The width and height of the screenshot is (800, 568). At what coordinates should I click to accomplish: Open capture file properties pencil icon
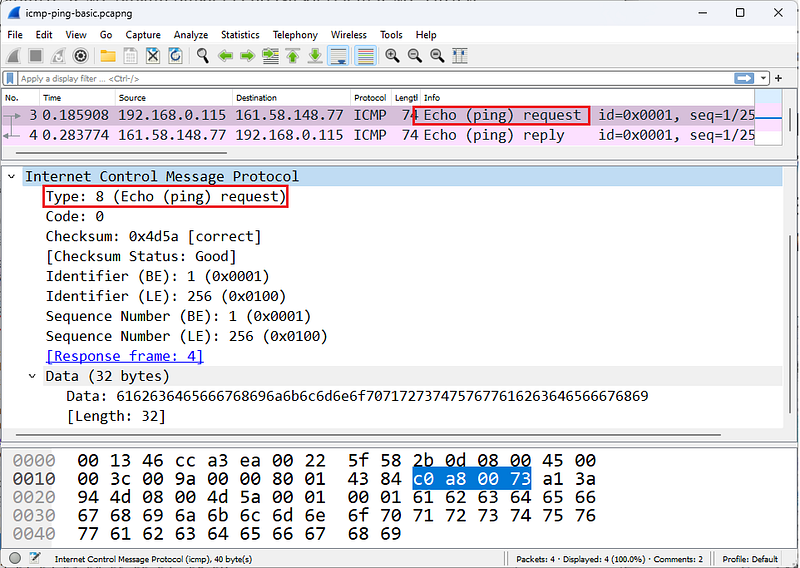[x=35, y=558]
